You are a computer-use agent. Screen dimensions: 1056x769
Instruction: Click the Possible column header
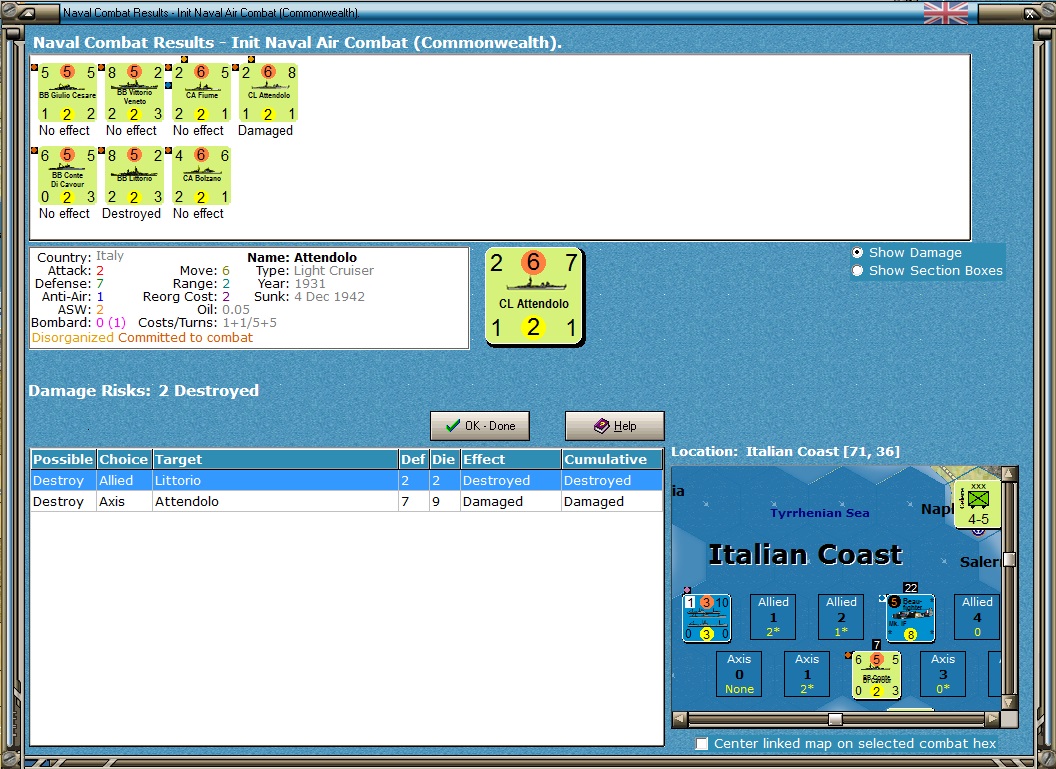point(63,459)
